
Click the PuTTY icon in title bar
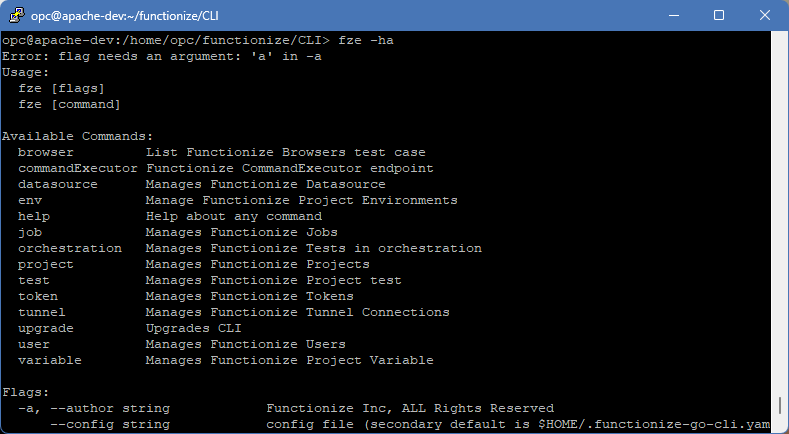click(17, 15)
